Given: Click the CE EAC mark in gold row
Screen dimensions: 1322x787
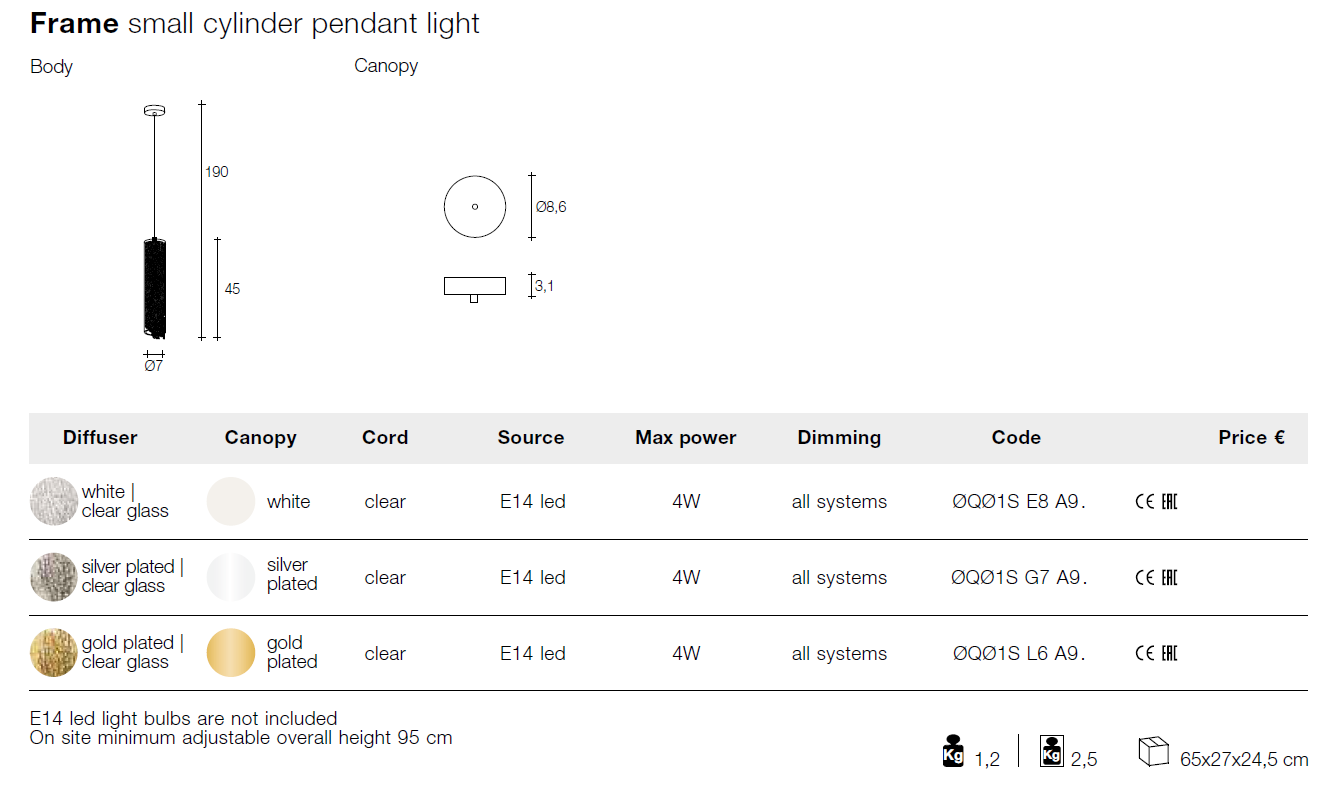Looking at the screenshot, I should (x=1156, y=654).
